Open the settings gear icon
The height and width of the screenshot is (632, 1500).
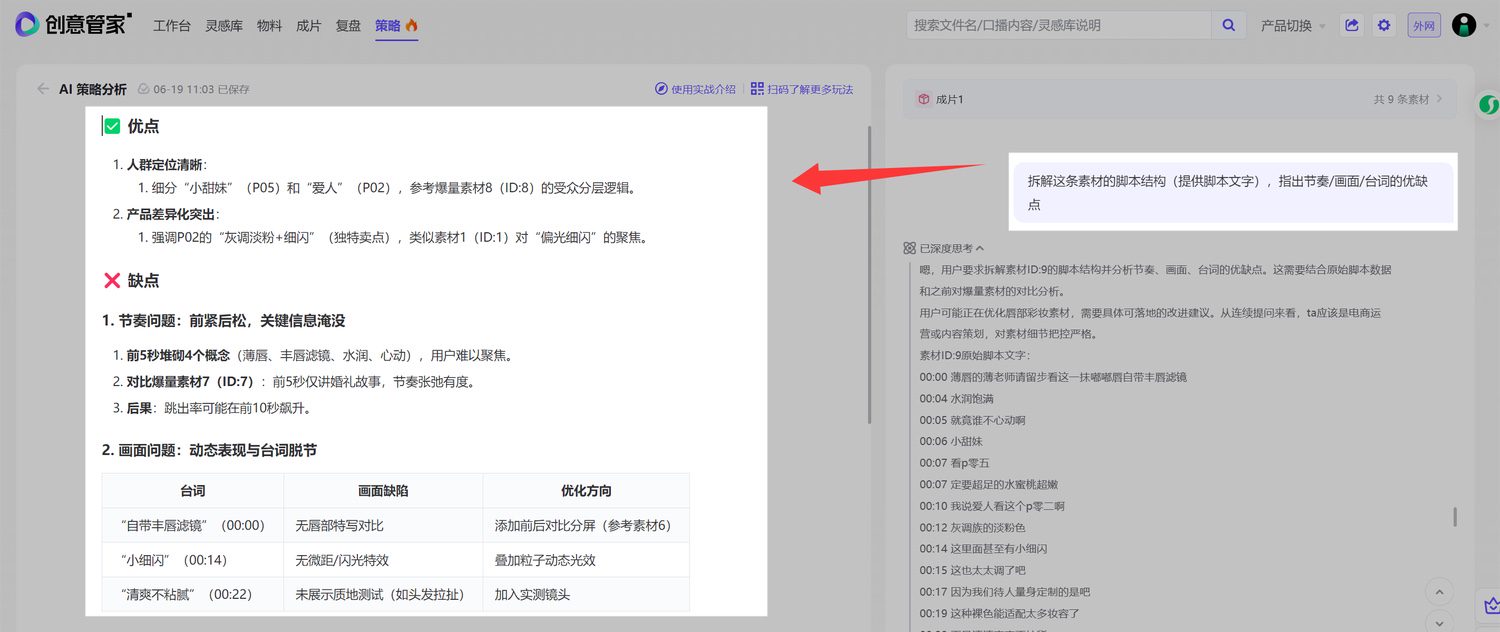coord(1384,25)
